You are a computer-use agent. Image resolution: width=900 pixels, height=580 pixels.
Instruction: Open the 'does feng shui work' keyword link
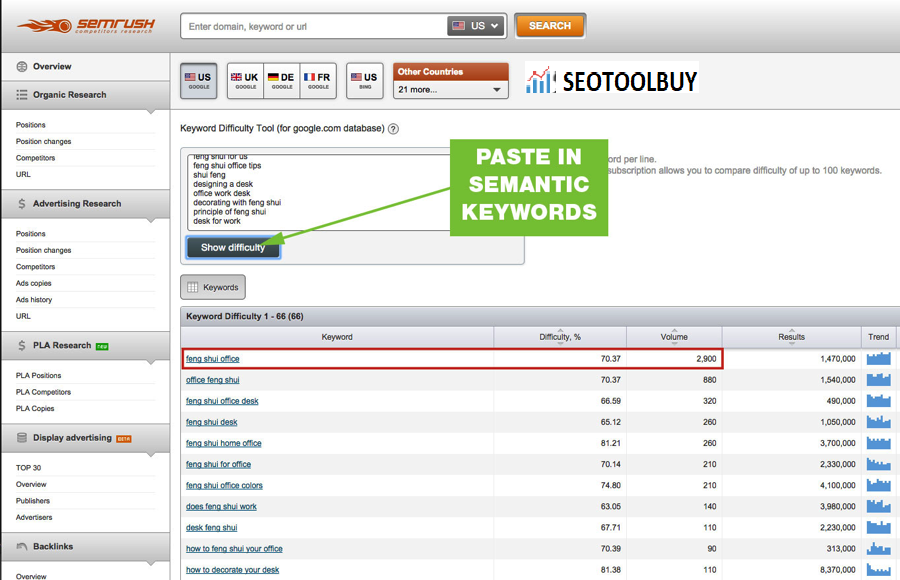pos(221,506)
